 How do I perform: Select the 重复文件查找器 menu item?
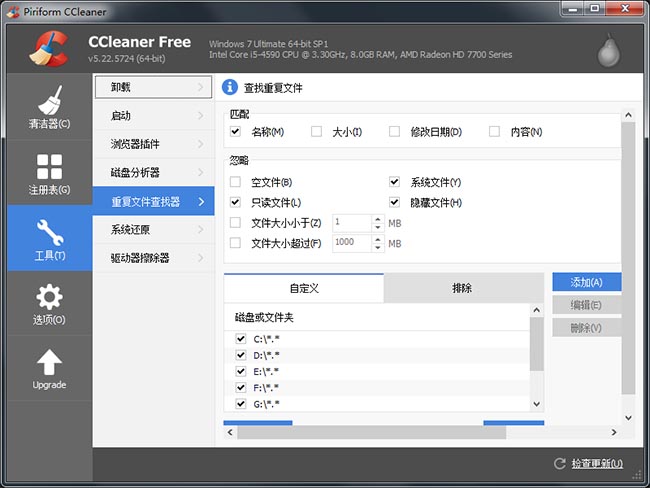(153, 201)
